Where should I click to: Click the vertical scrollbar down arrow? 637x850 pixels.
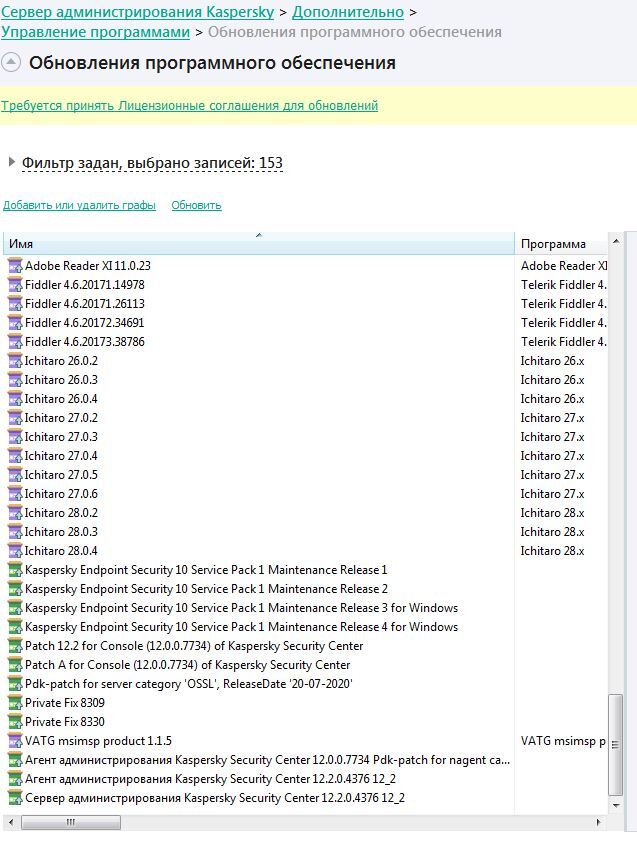(x=616, y=806)
